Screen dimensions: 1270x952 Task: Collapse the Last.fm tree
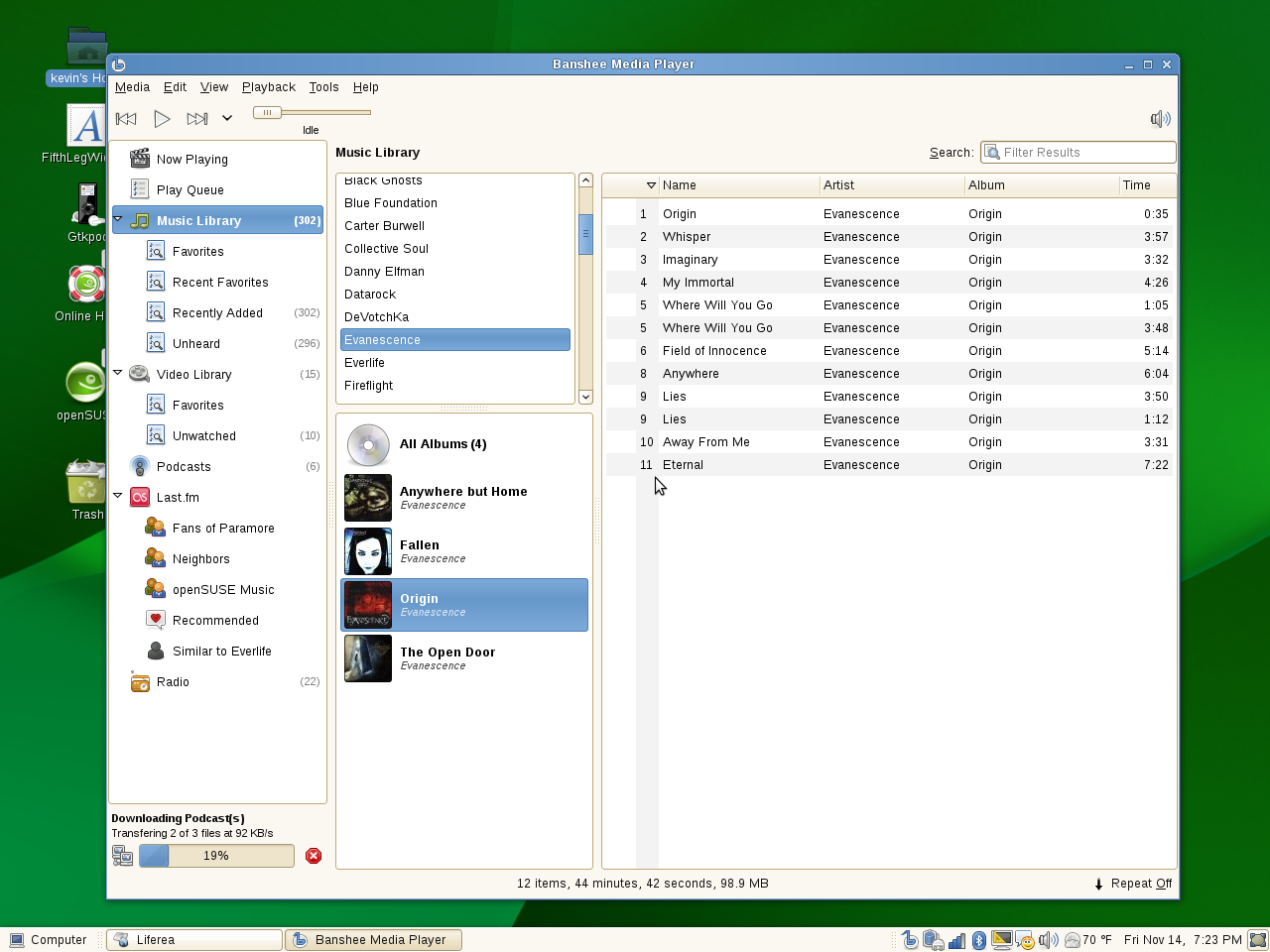tap(118, 496)
